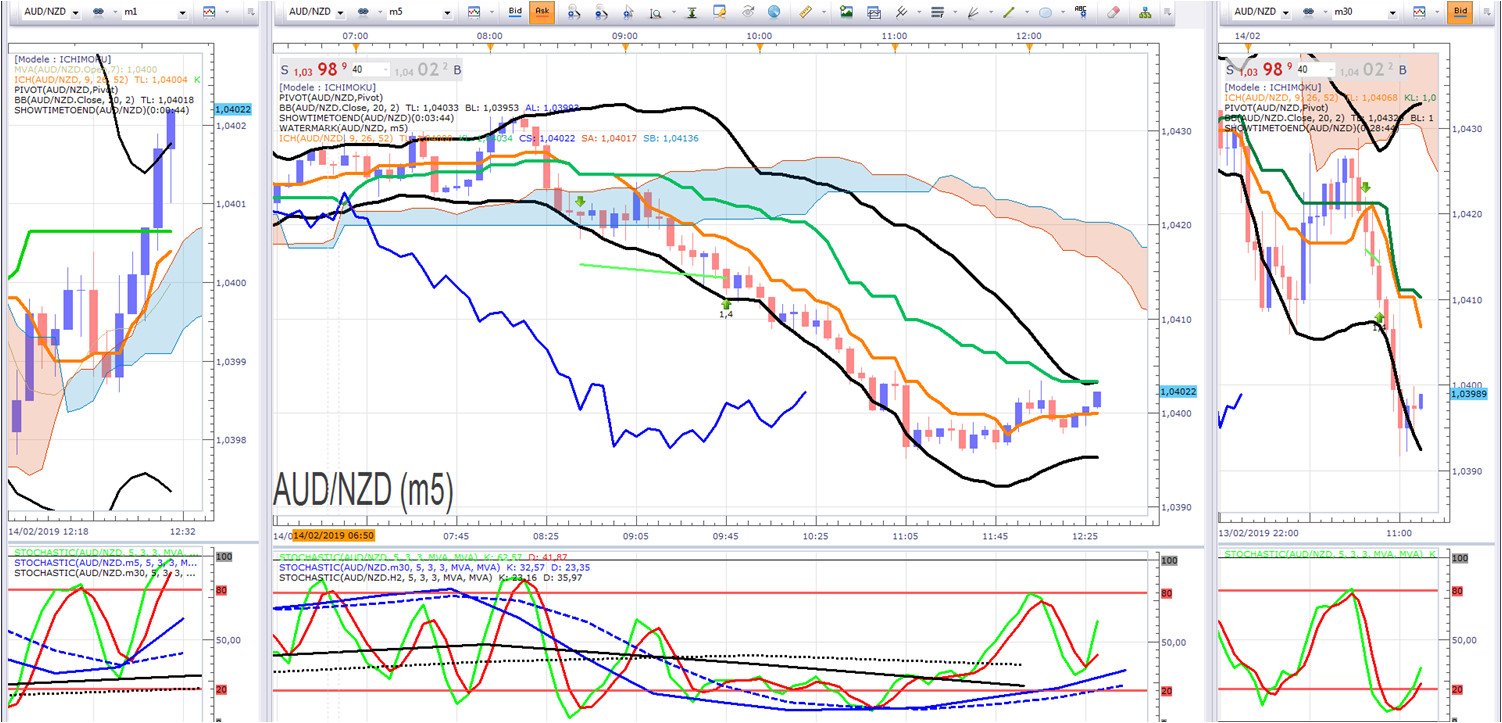Click the picture snapshot icon in the m5 toolbar
Viewport: 1502px width, 723px height.
pos(847,12)
